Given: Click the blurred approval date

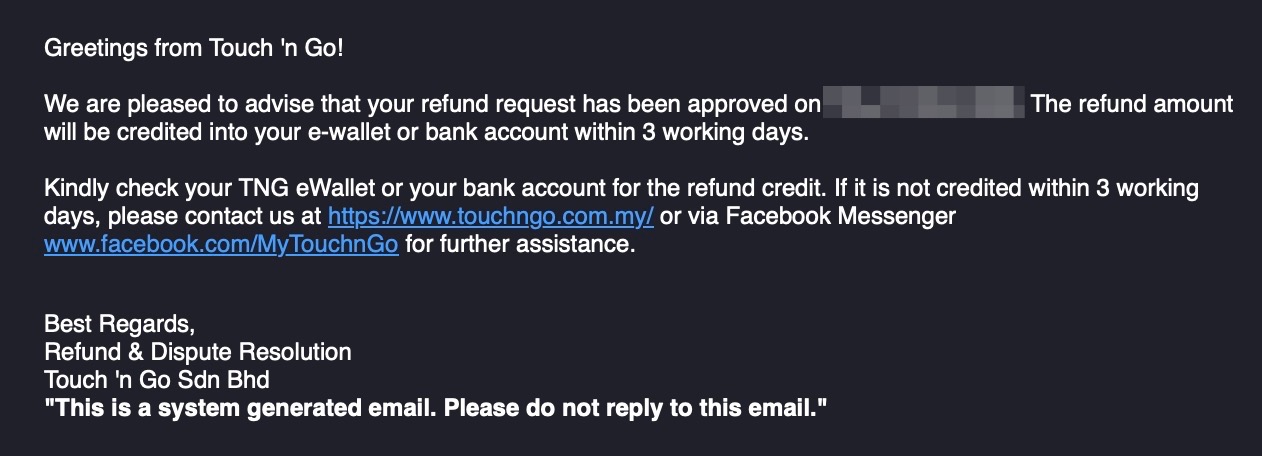Looking at the screenshot, I should [923, 103].
